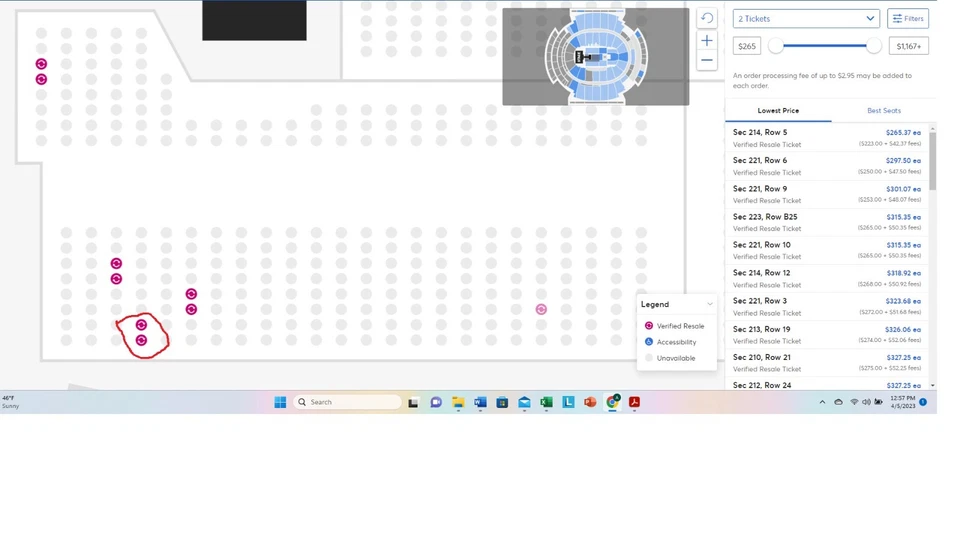Click the arena overview minimap
The image size is (960, 540).
[596, 56]
